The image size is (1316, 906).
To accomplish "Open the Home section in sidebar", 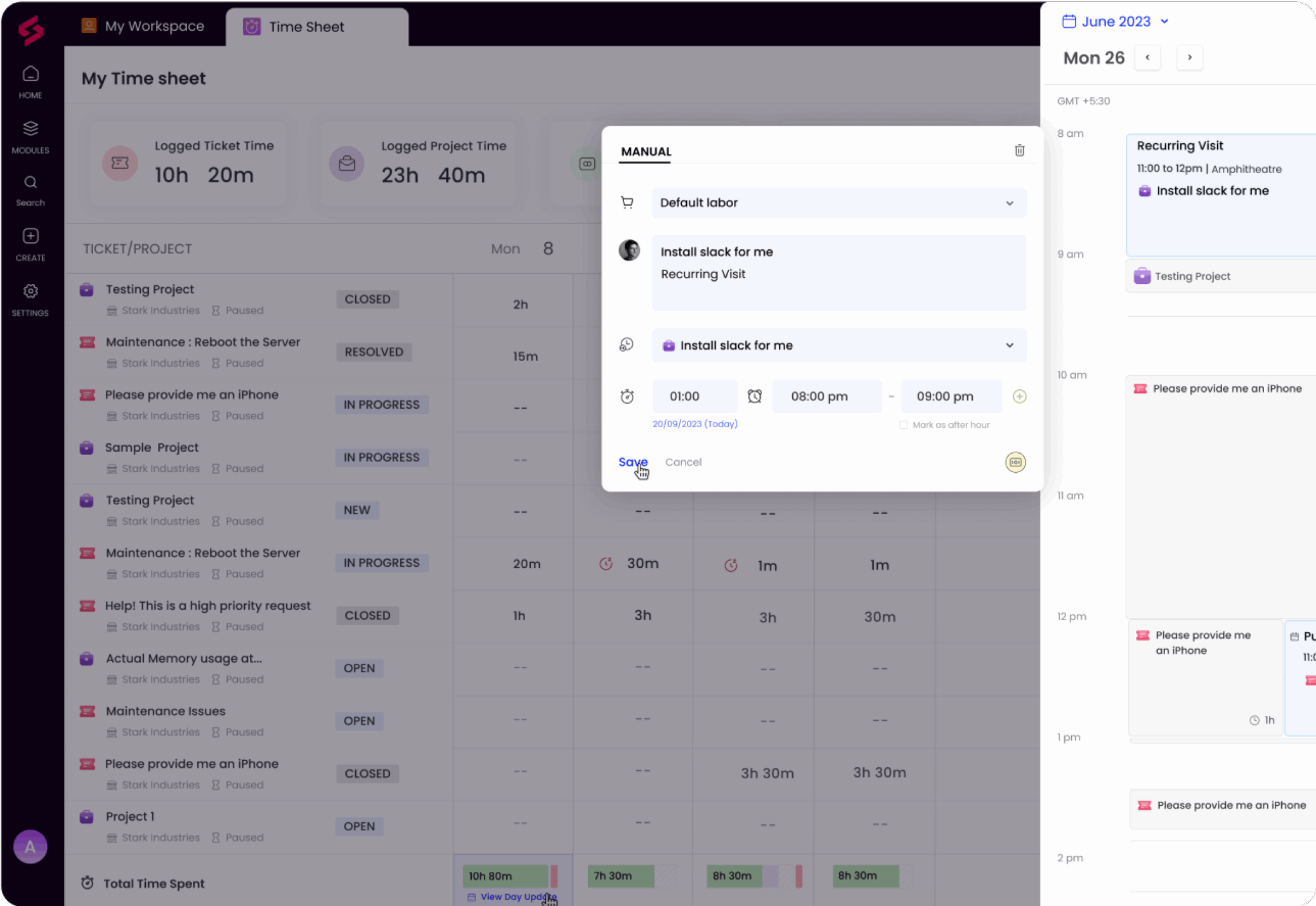I will (x=30, y=82).
